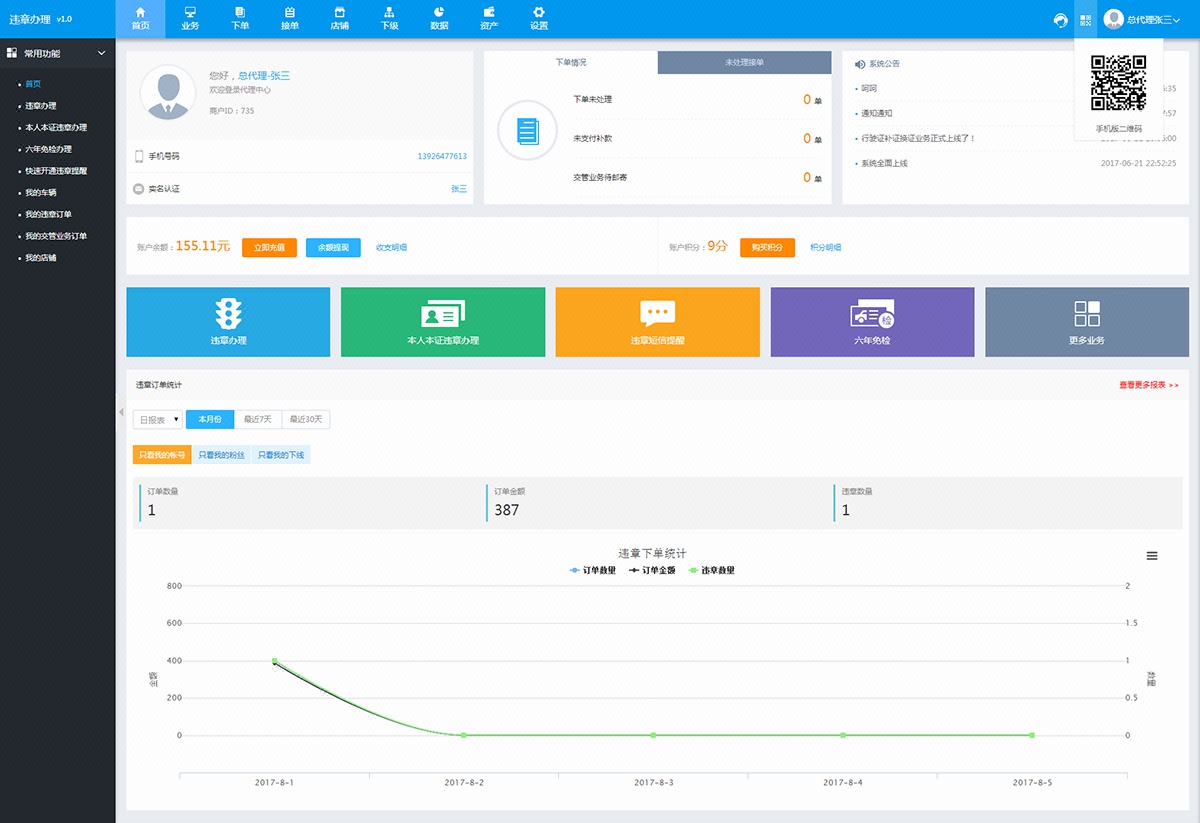Expand the 总代理张三 user menu
The image size is (1200, 823).
point(1140,20)
